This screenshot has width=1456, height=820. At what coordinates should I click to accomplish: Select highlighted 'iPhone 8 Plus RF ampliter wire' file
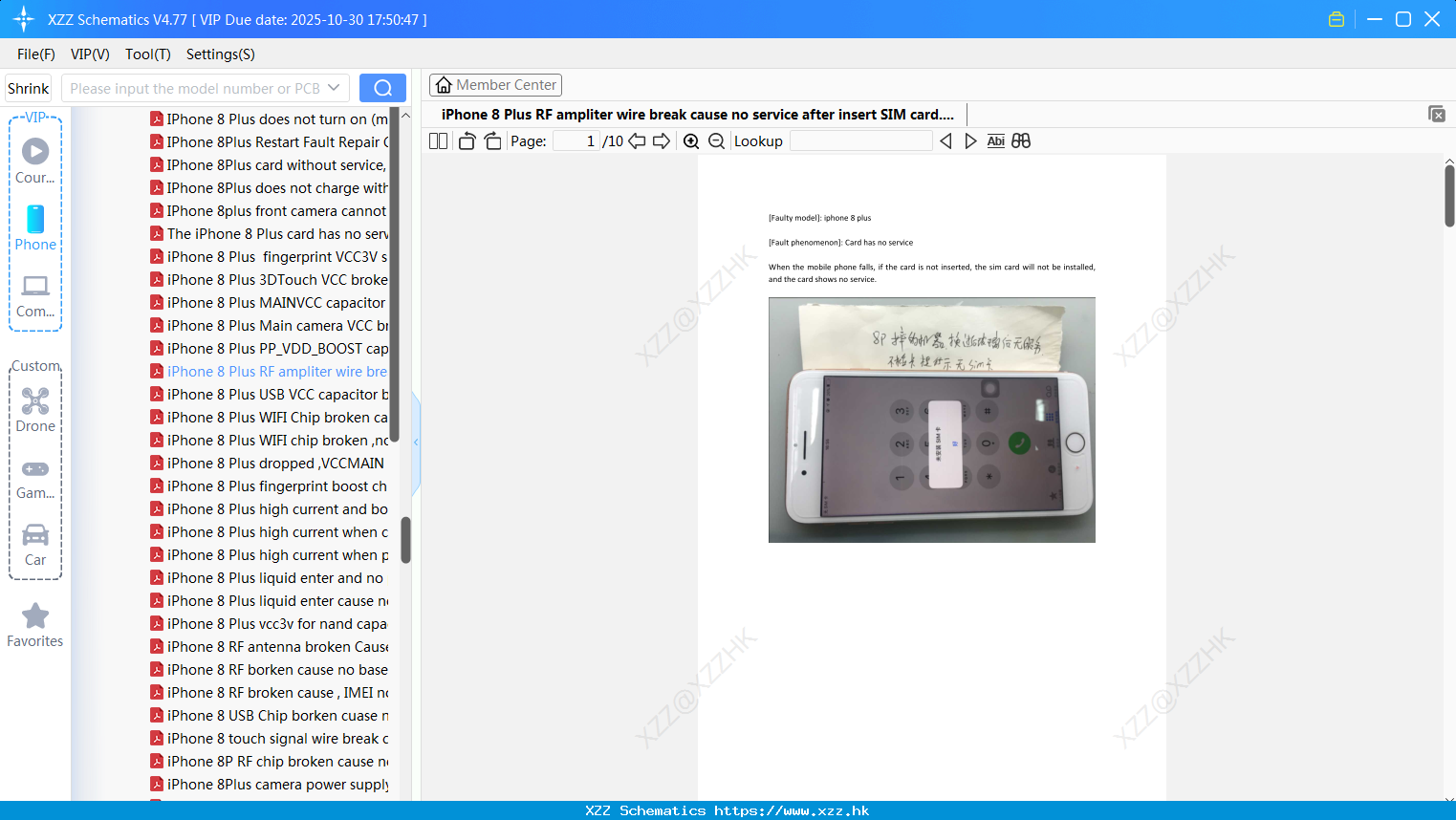tap(270, 372)
